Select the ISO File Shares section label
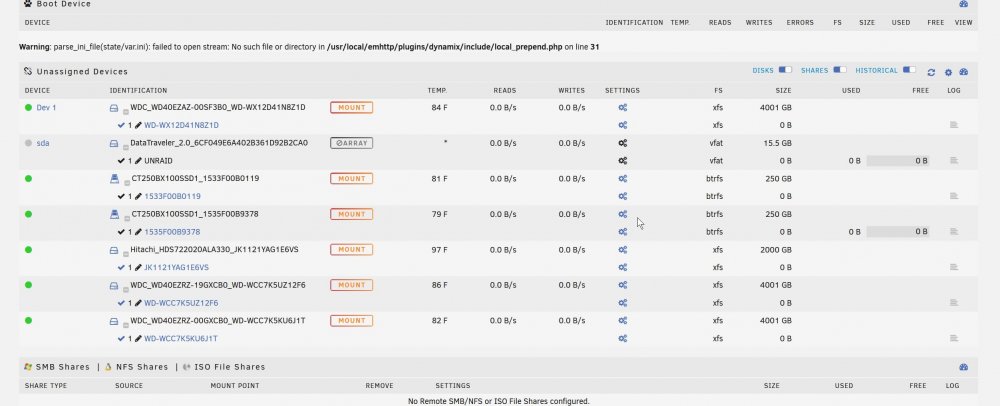Image resolution: width=1000 pixels, height=406 pixels. (229, 367)
